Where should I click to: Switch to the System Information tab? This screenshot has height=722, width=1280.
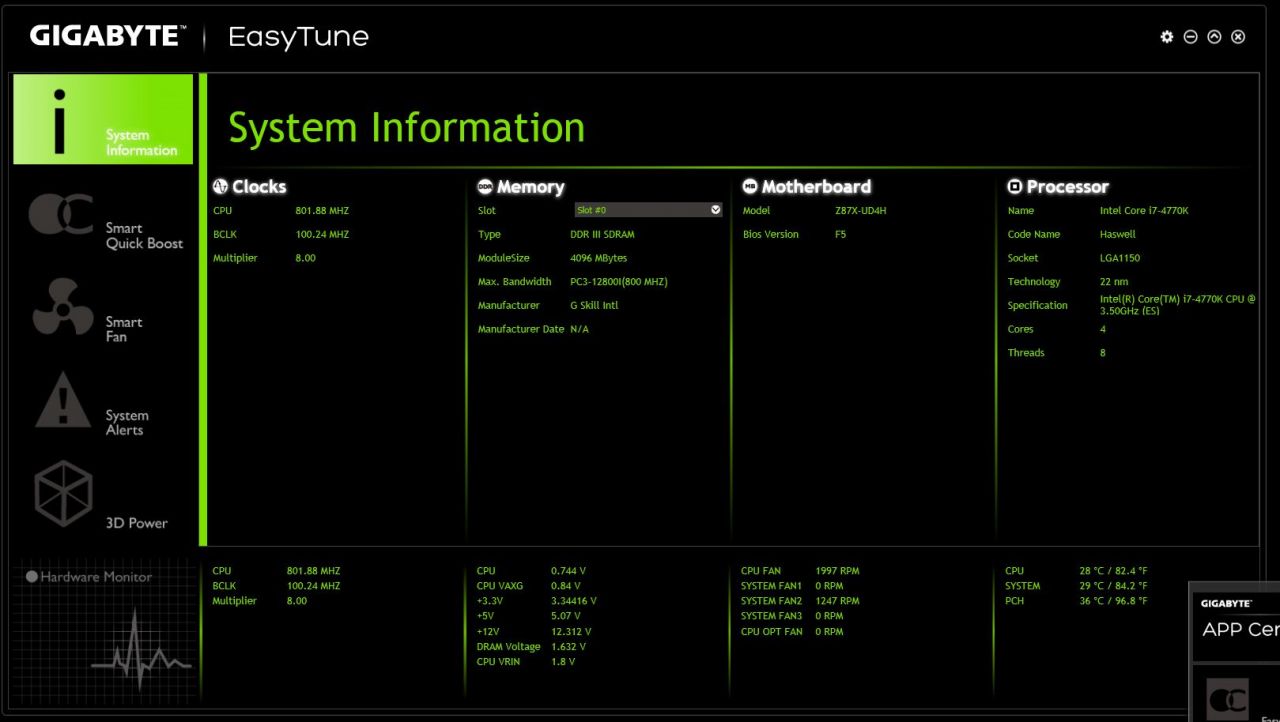click(x=103, y=119)
